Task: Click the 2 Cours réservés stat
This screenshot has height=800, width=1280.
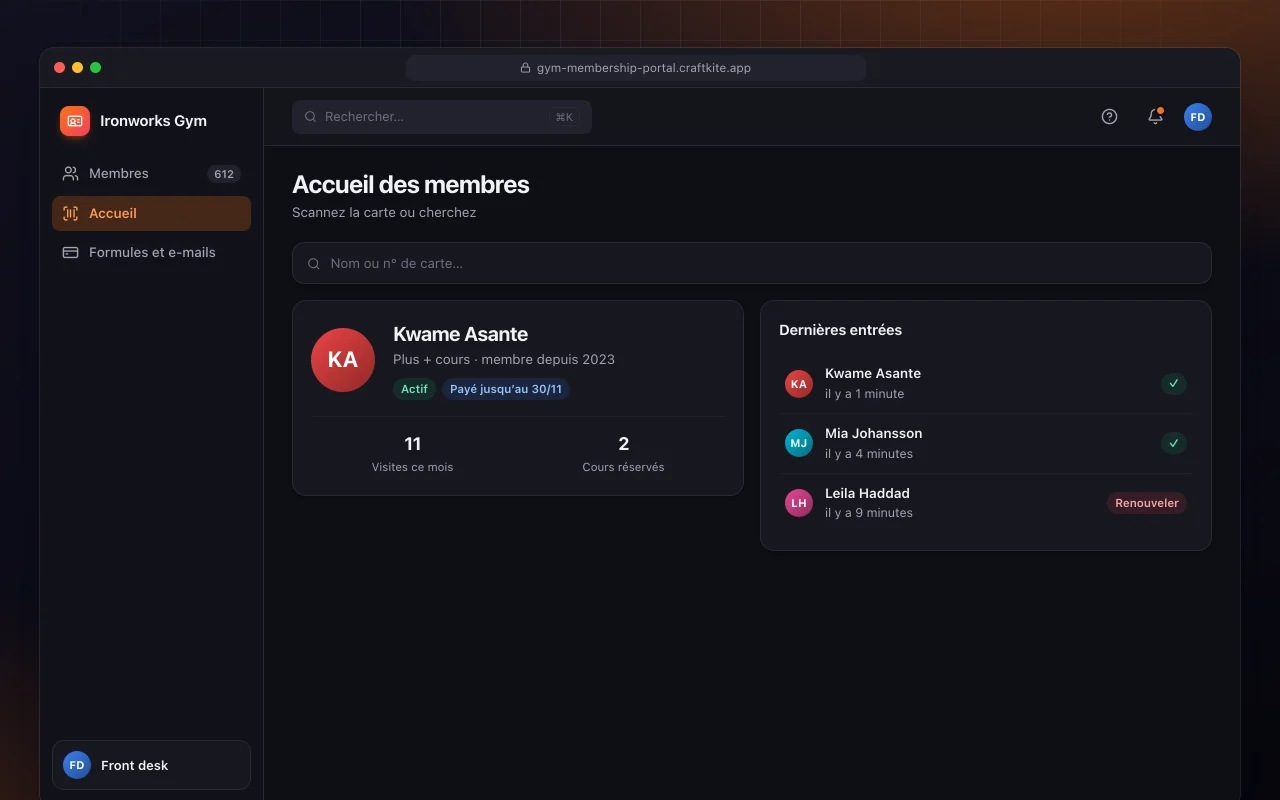Action: point(623,453)
